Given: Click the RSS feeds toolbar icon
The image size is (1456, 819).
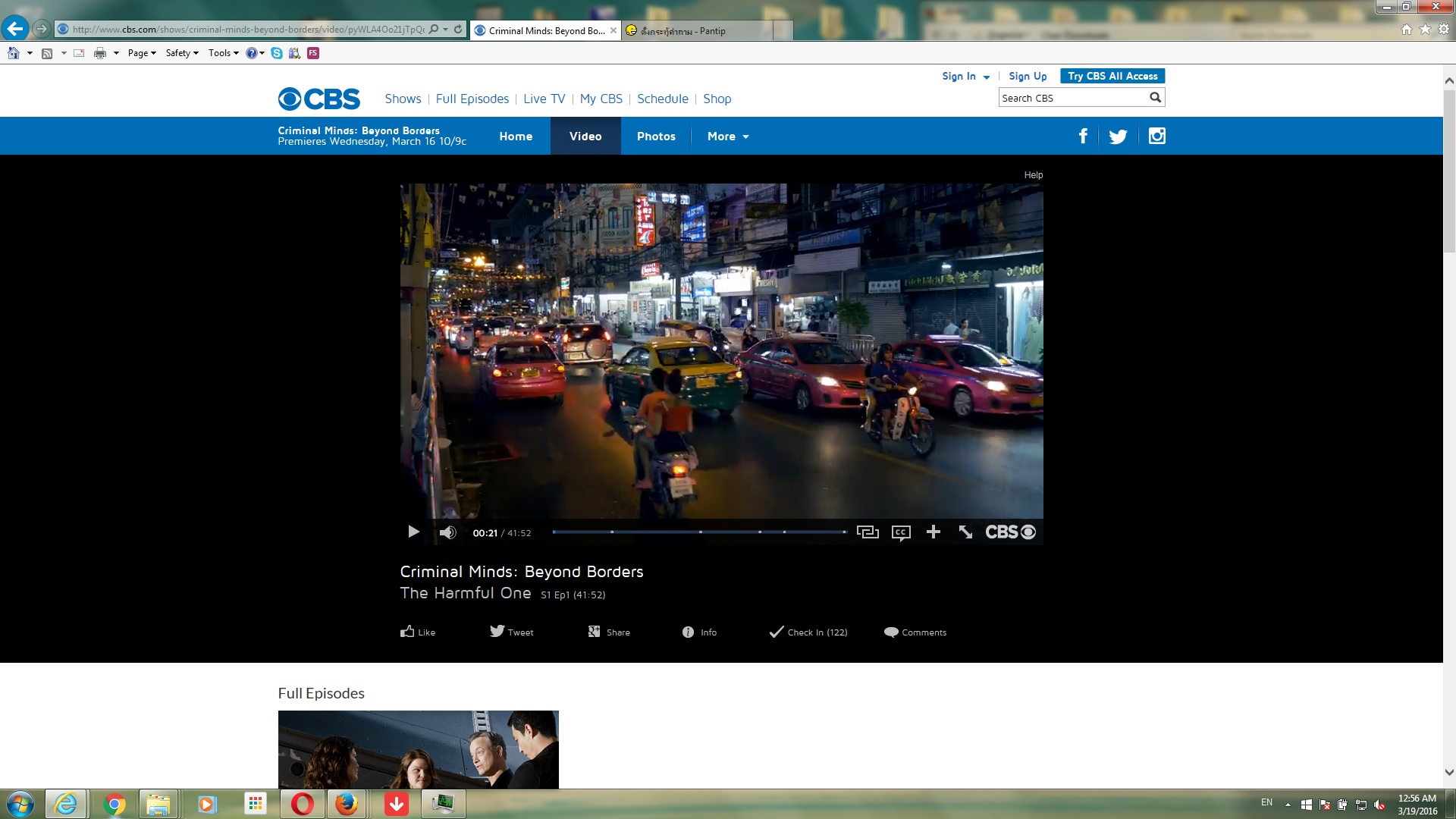Looking at the screenshot, I should pyautogui.click(x=47, y=53).
